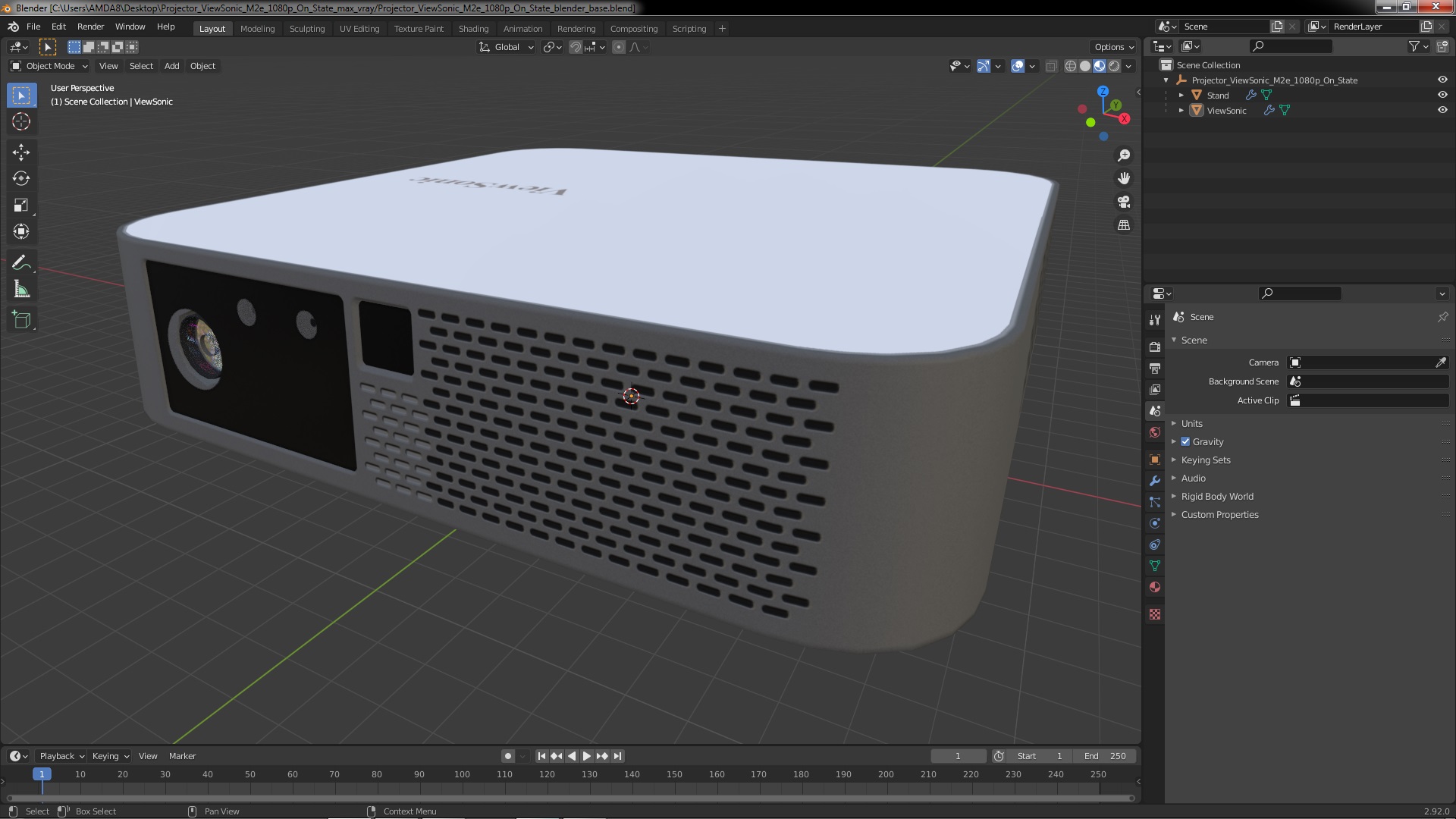Image resolution: width=1456 pixels, height=819 pixels.
Task: Activate the Transform tool
Action: pyautogui.click(x=21, y=232)
